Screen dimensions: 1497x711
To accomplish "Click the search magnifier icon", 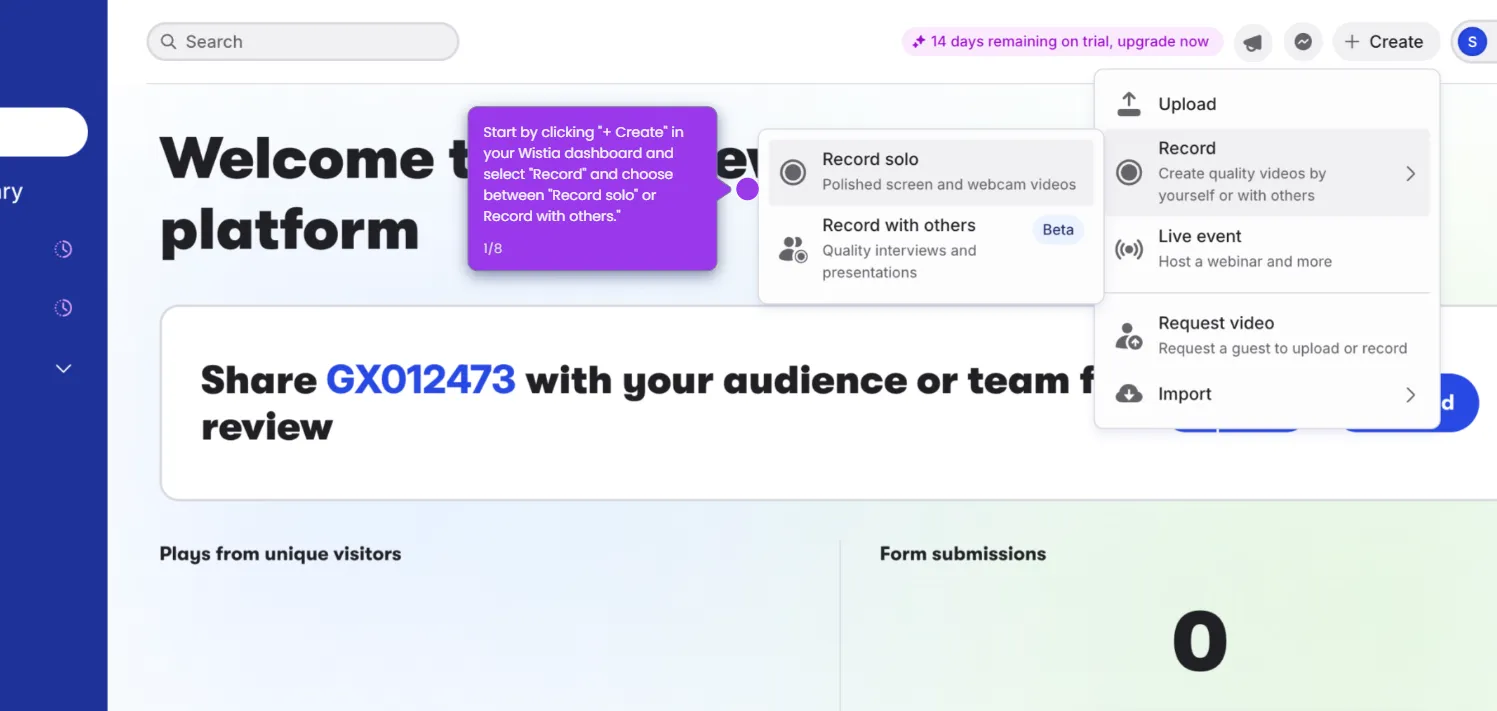I will click(x=168, y=42).
